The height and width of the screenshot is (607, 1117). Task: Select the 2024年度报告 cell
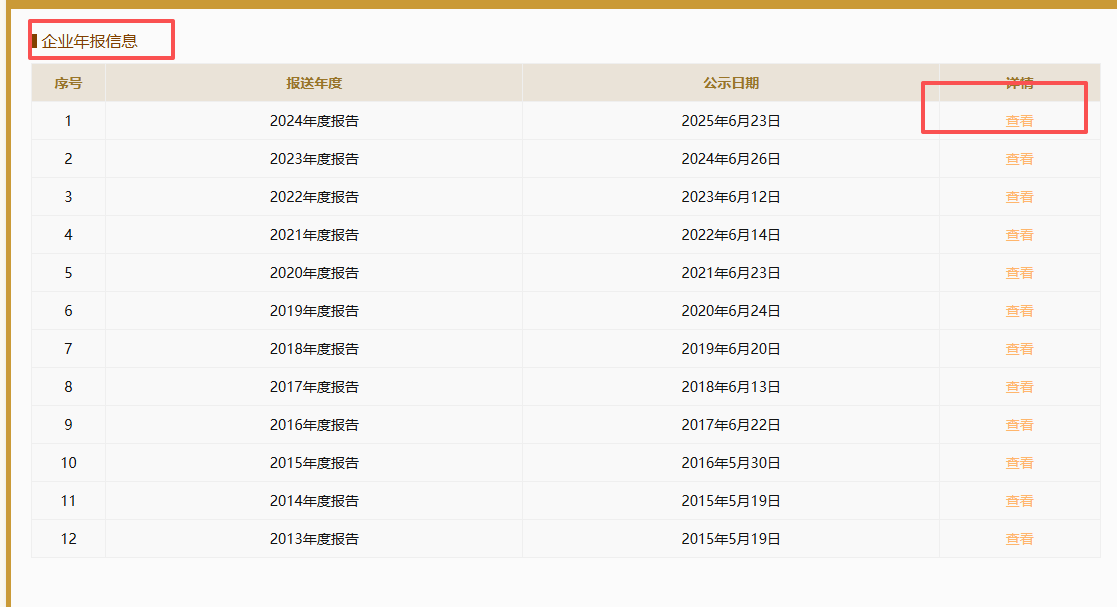point(314,121)
